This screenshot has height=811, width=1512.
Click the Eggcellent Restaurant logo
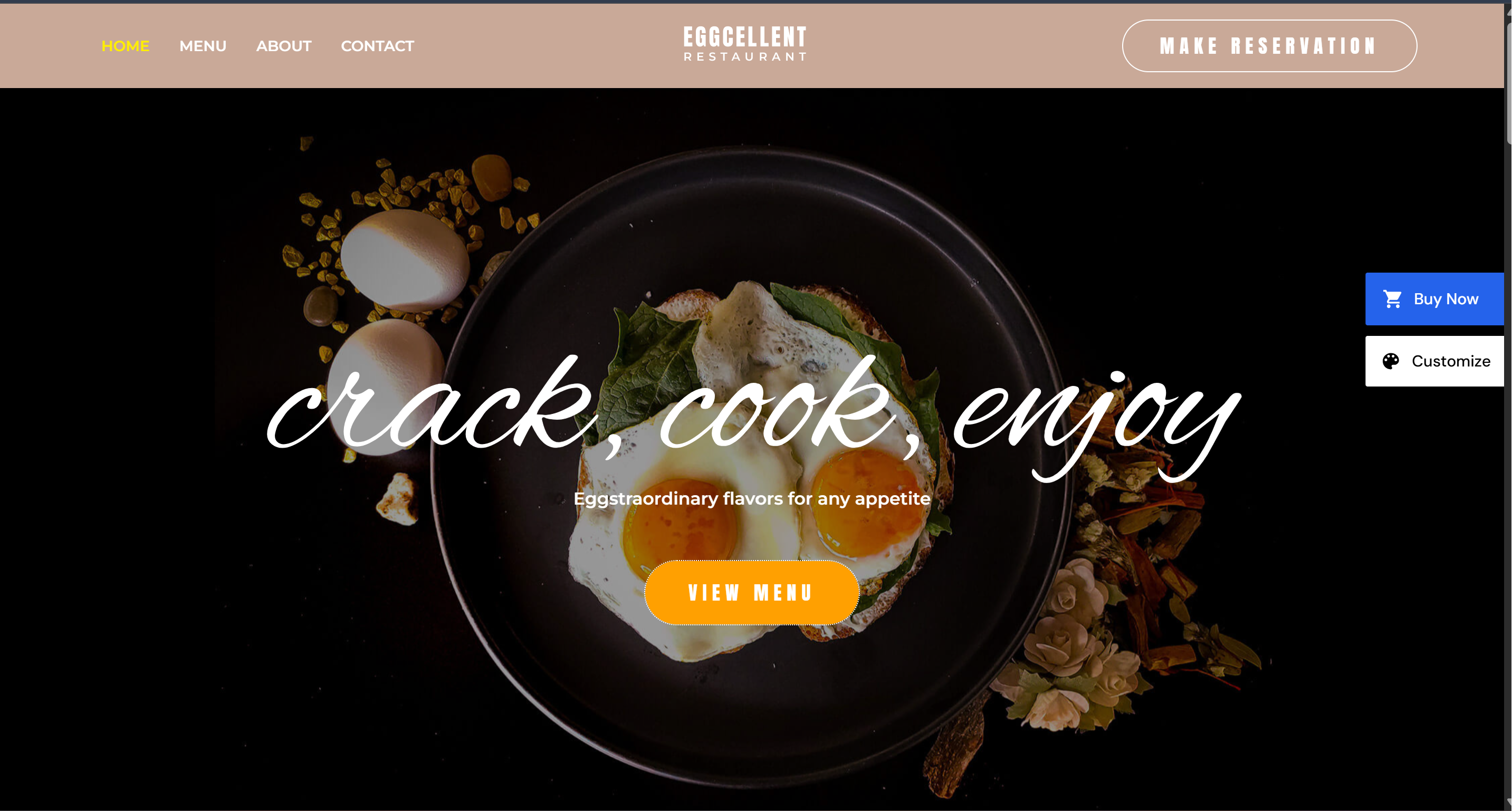(745, 43)
